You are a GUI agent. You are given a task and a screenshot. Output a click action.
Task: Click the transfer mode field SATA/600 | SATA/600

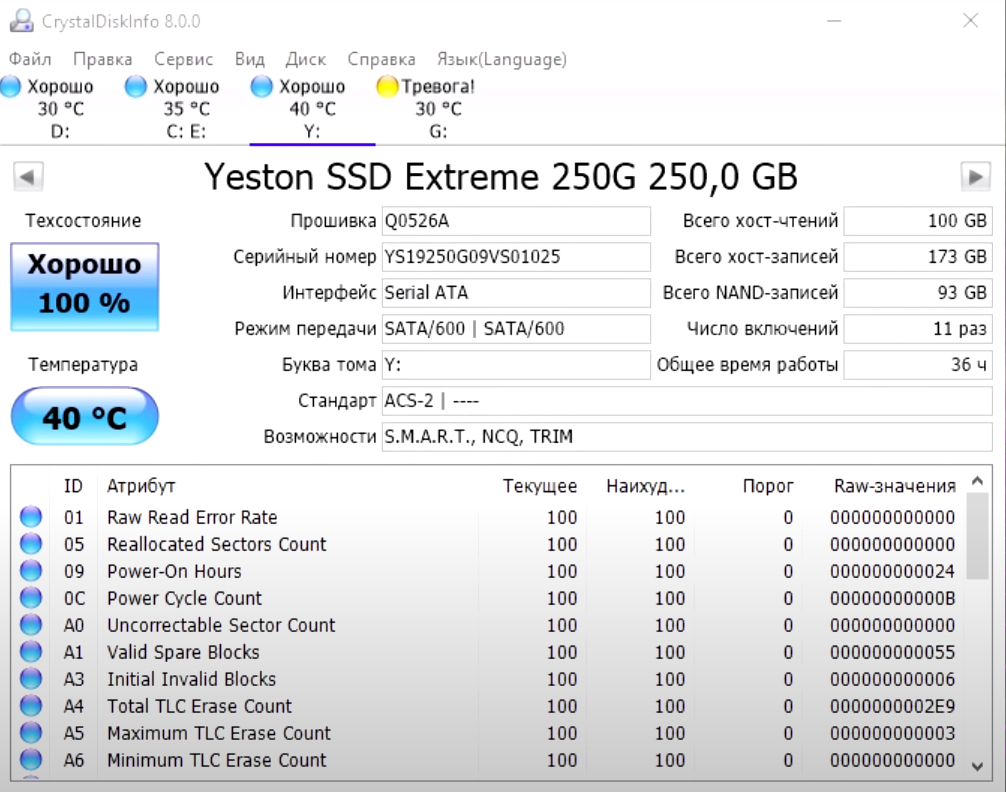(516, 329)
